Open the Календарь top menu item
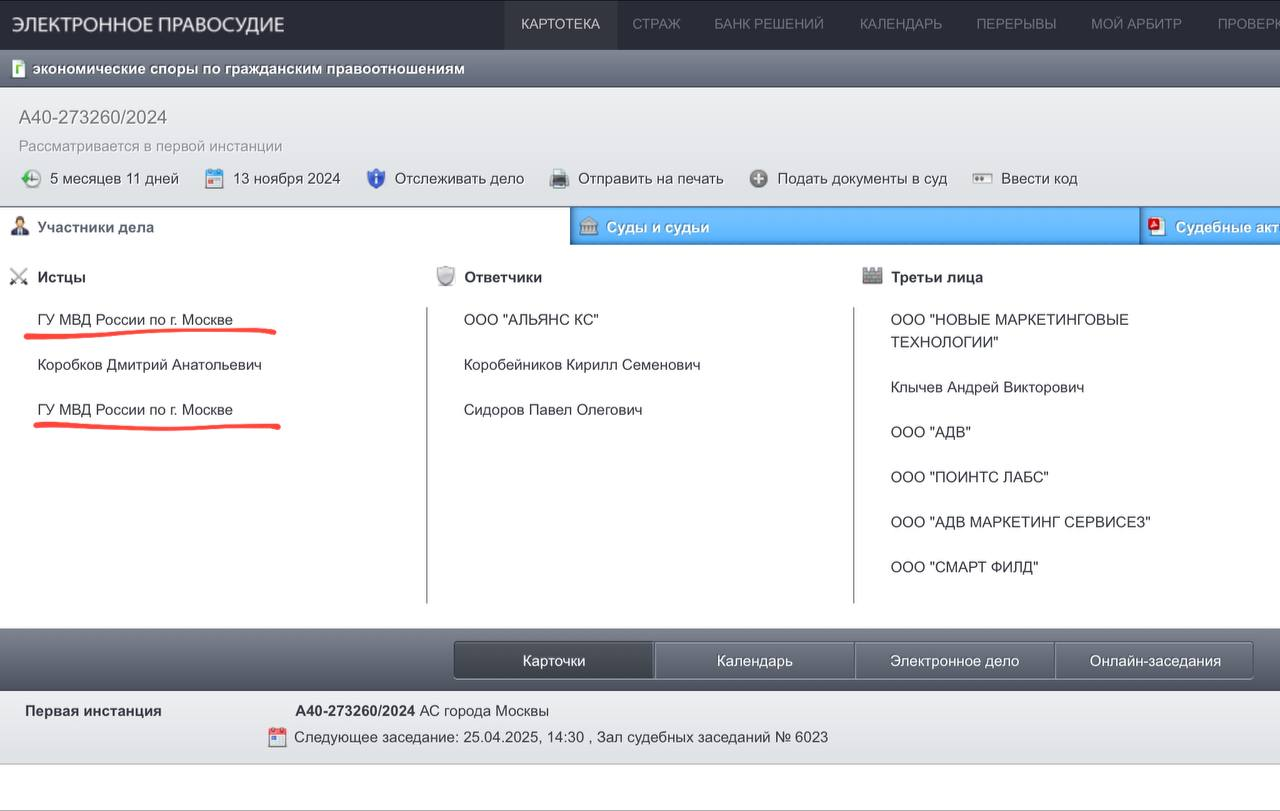The image size is (1280, 811). point(901,24)
